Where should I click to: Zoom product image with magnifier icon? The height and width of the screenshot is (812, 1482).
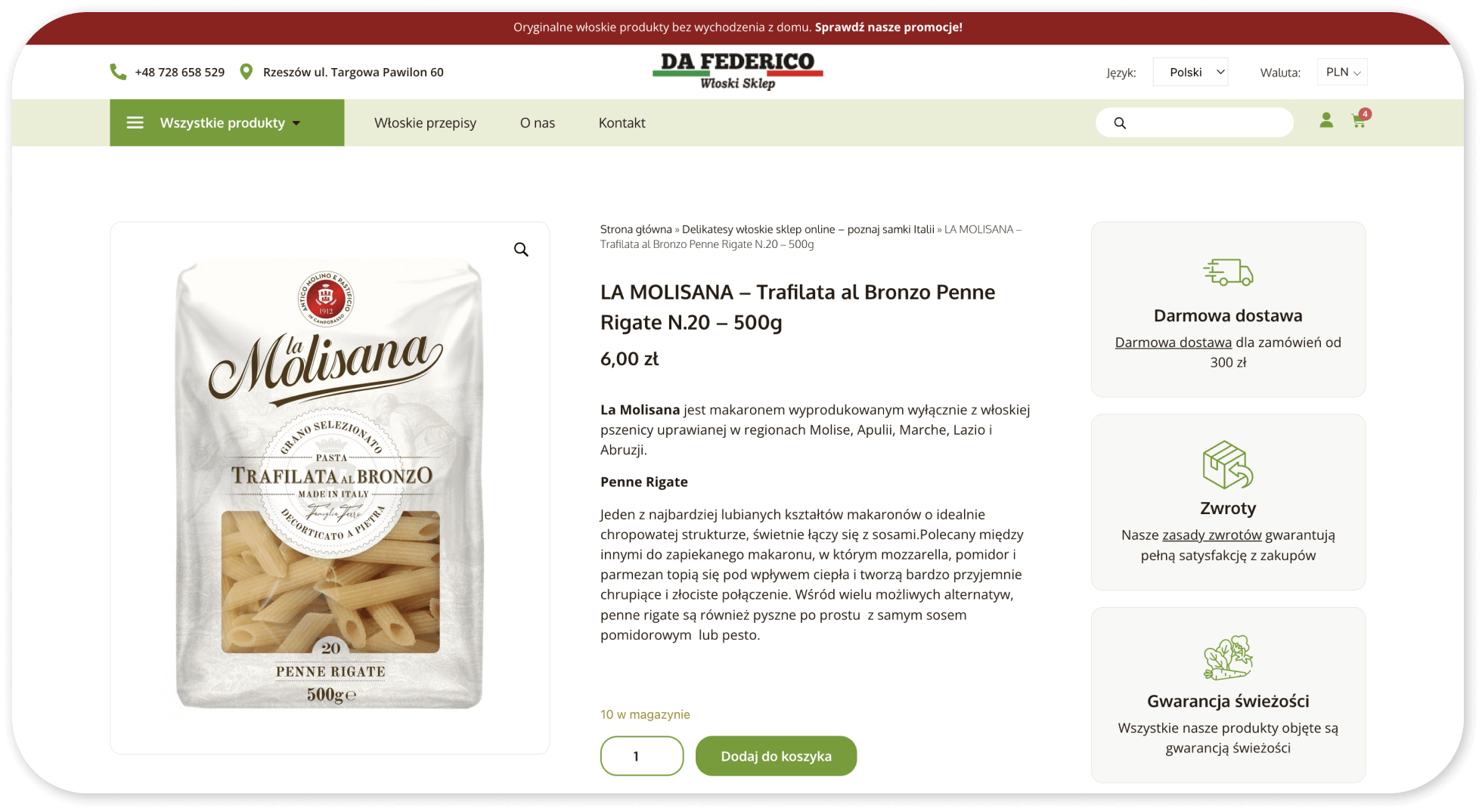click(521, 249)
